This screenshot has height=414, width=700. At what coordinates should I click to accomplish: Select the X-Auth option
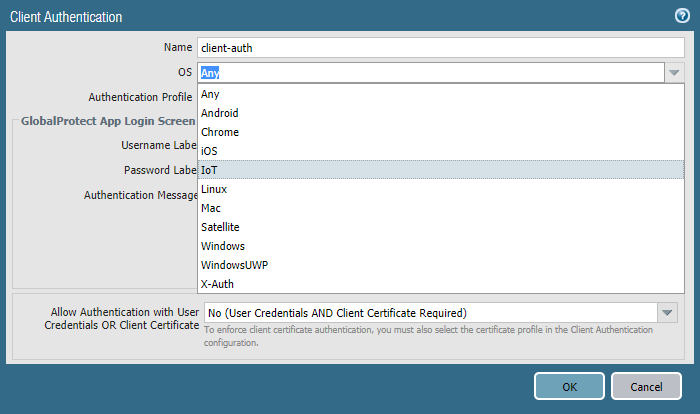tap(218, 284)
